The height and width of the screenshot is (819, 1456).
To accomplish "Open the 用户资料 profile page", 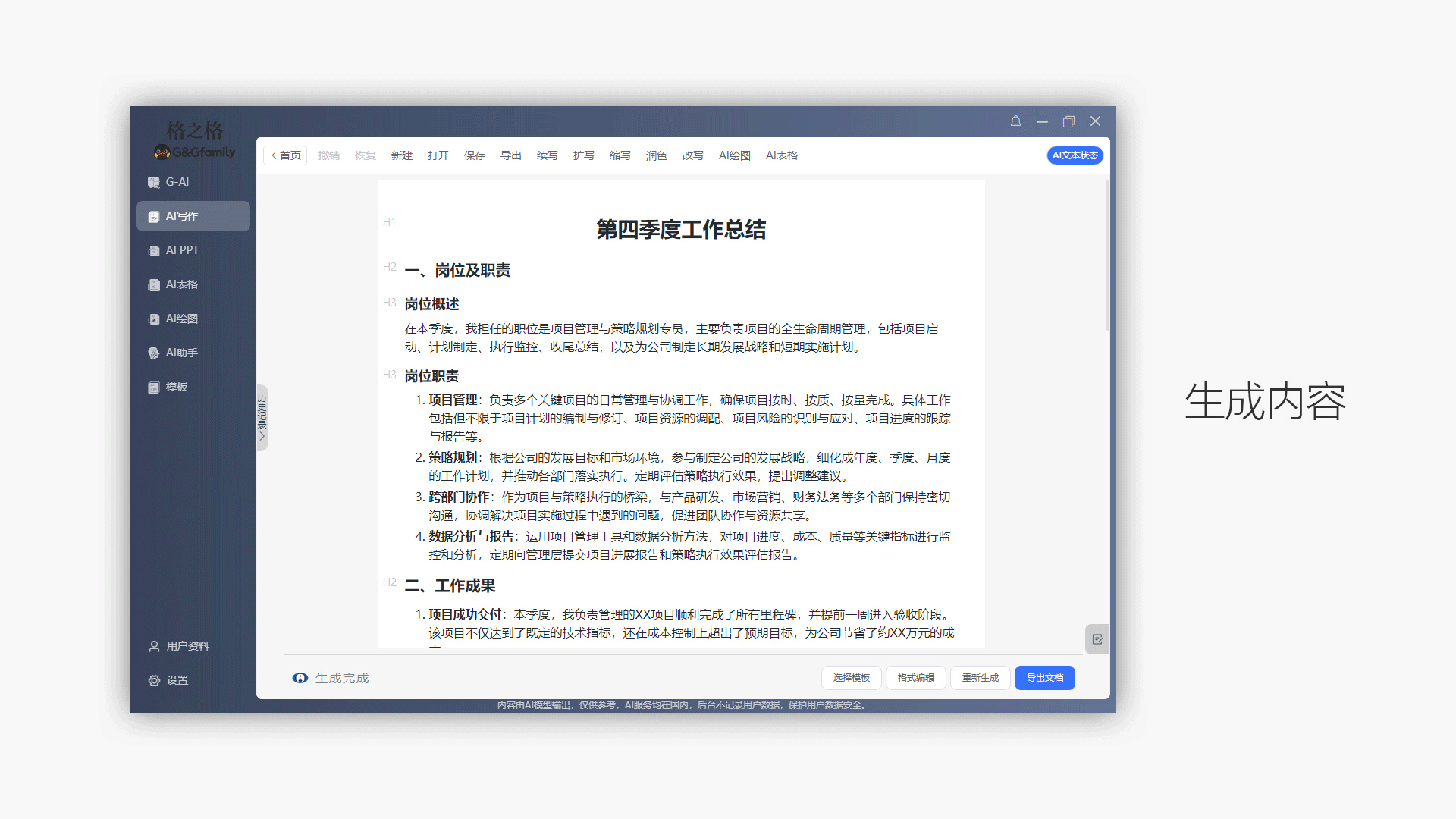I will point(179,646).
